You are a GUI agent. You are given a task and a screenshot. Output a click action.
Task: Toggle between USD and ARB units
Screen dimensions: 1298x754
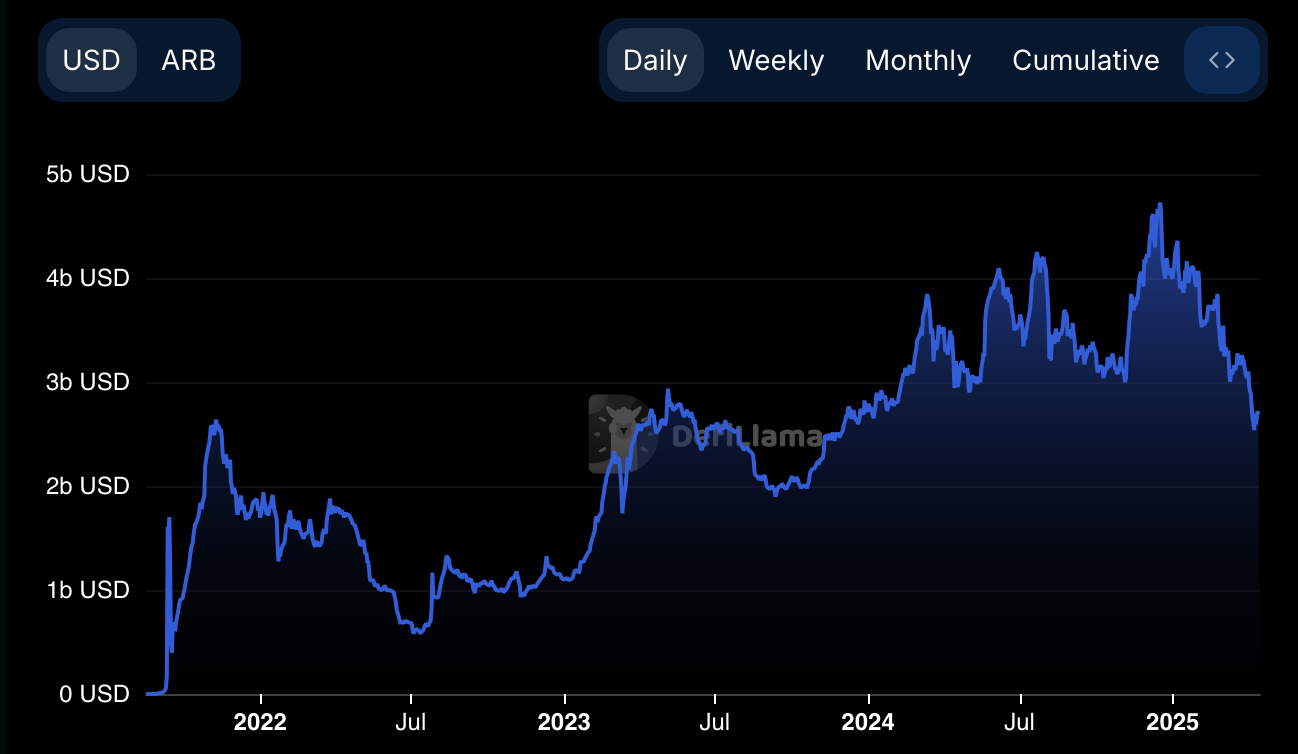coord(139,60)
